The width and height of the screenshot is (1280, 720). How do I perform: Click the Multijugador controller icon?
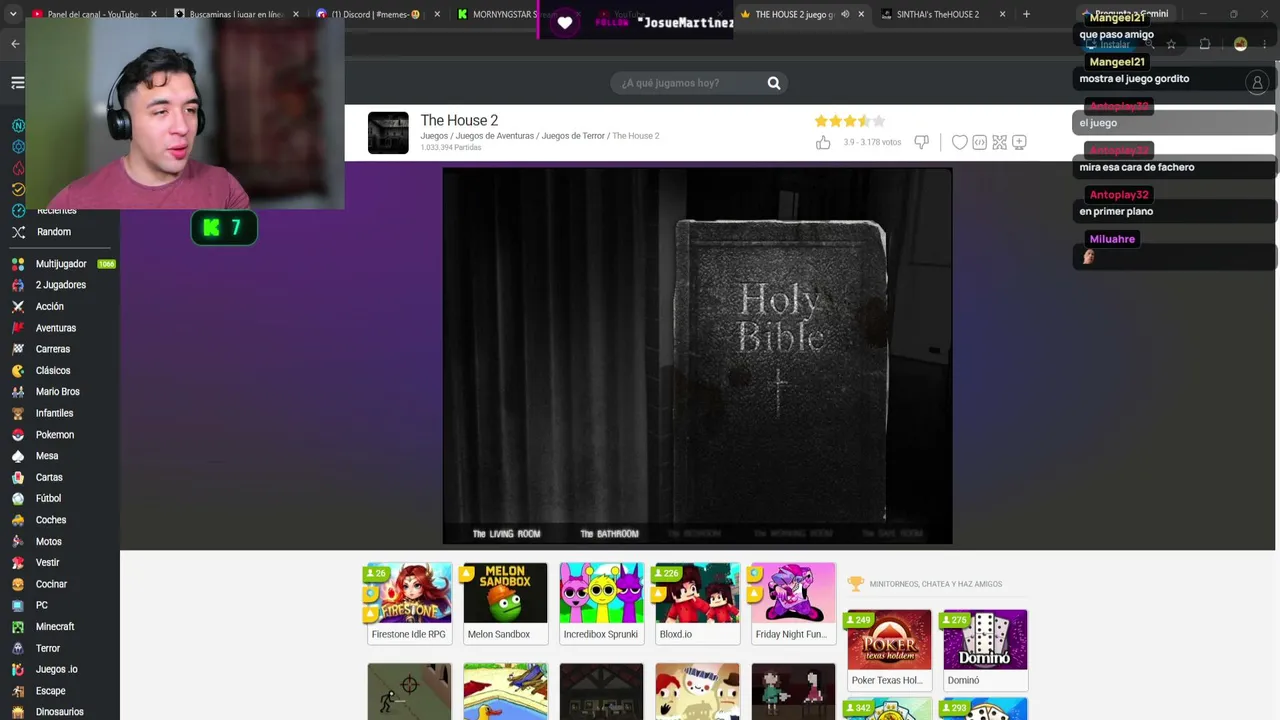tap(18, 264)
